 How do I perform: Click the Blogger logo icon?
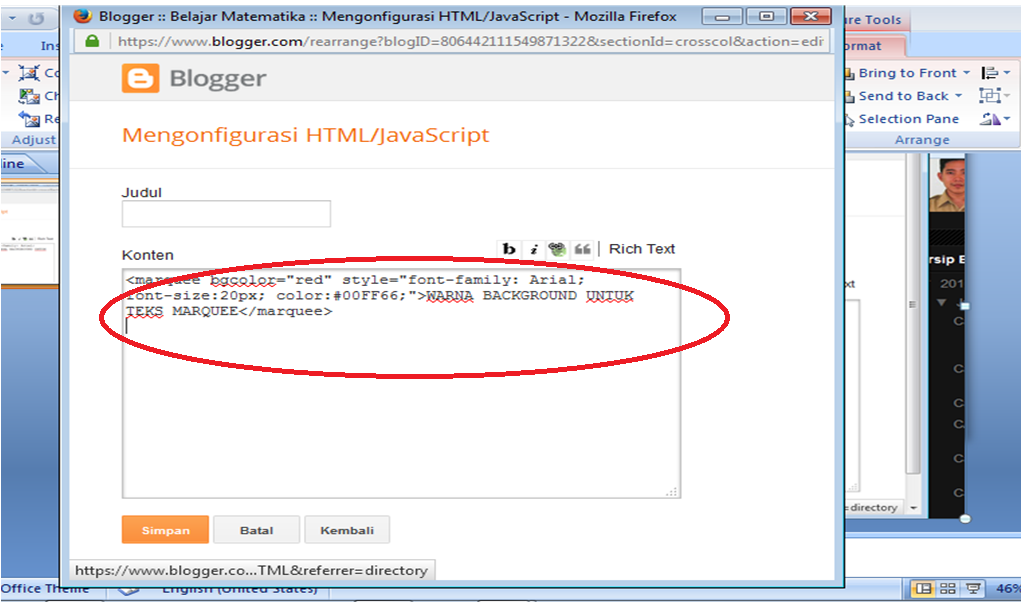(x=140, y=78)
